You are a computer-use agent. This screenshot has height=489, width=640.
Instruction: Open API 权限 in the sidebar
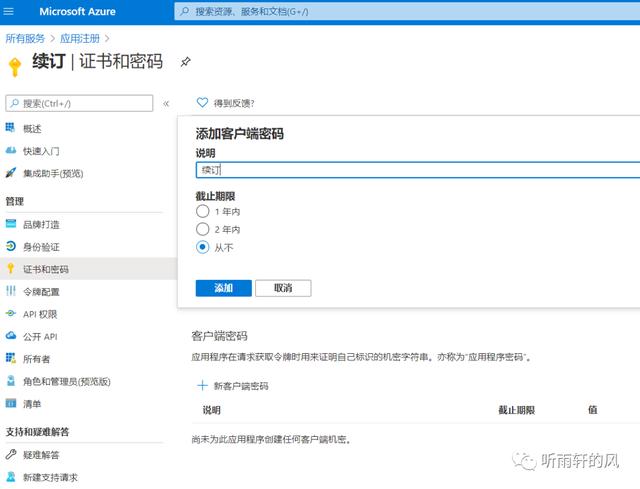click(x=40, y=314)
